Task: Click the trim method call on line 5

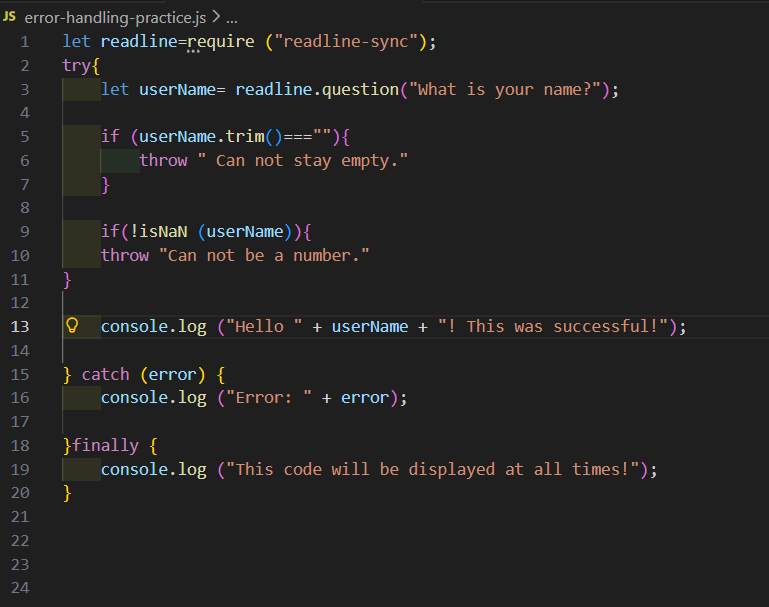Action: pos(246,136)
